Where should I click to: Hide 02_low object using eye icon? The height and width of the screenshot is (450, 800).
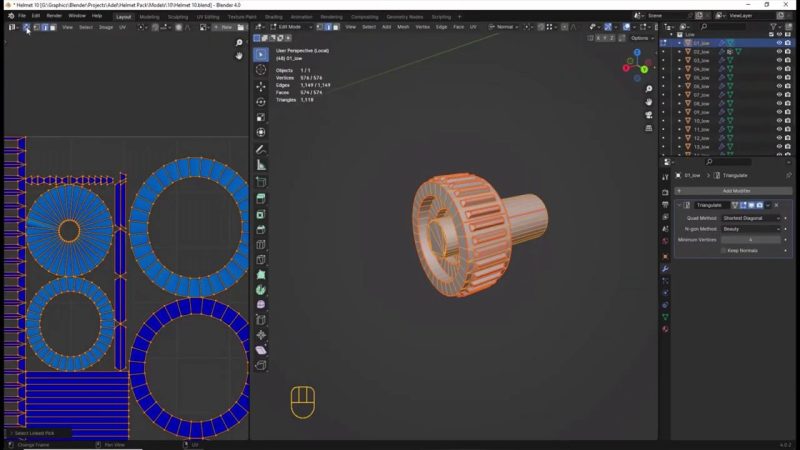(779, 52)
